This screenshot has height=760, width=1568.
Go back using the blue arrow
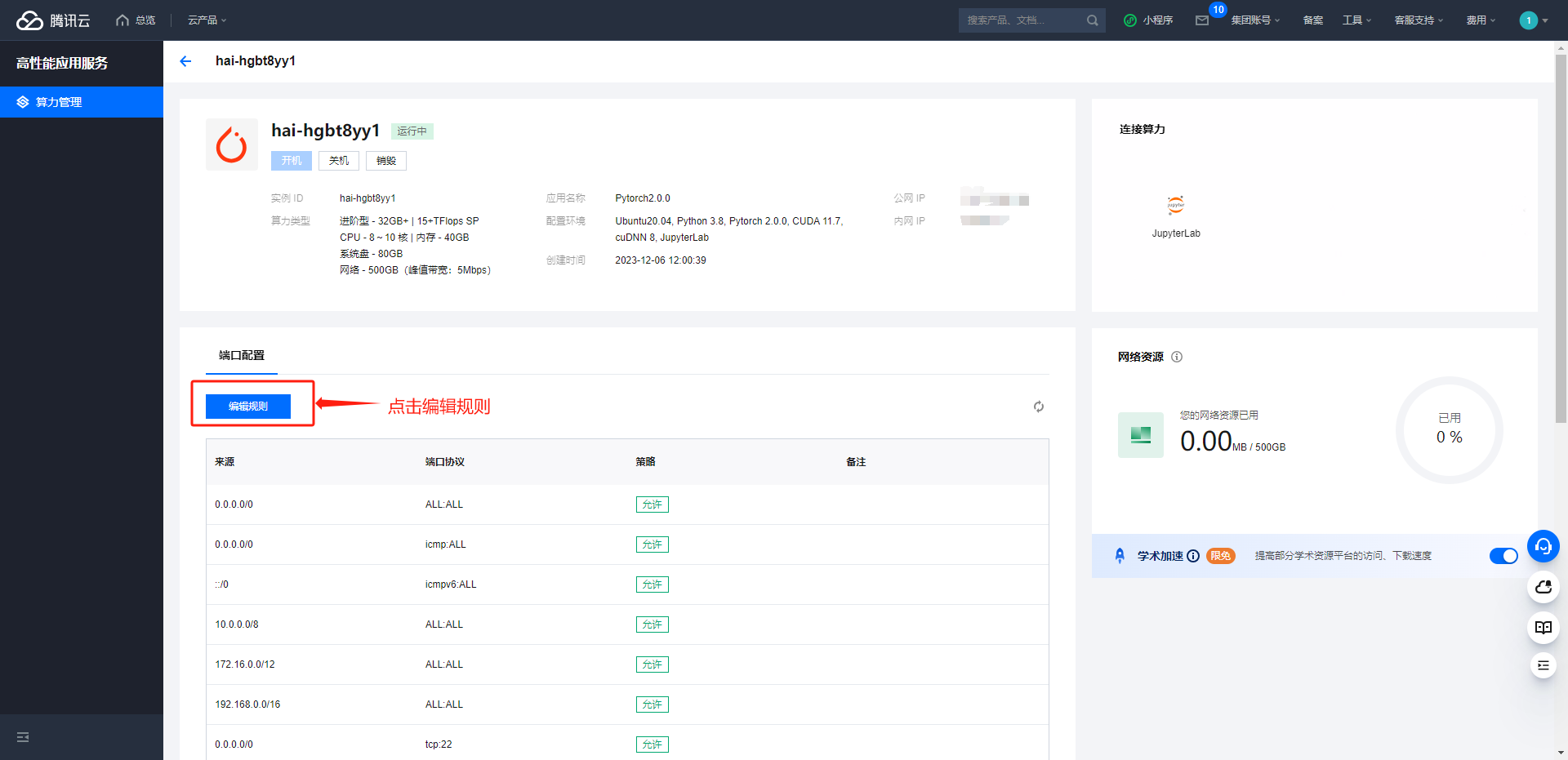185,61
